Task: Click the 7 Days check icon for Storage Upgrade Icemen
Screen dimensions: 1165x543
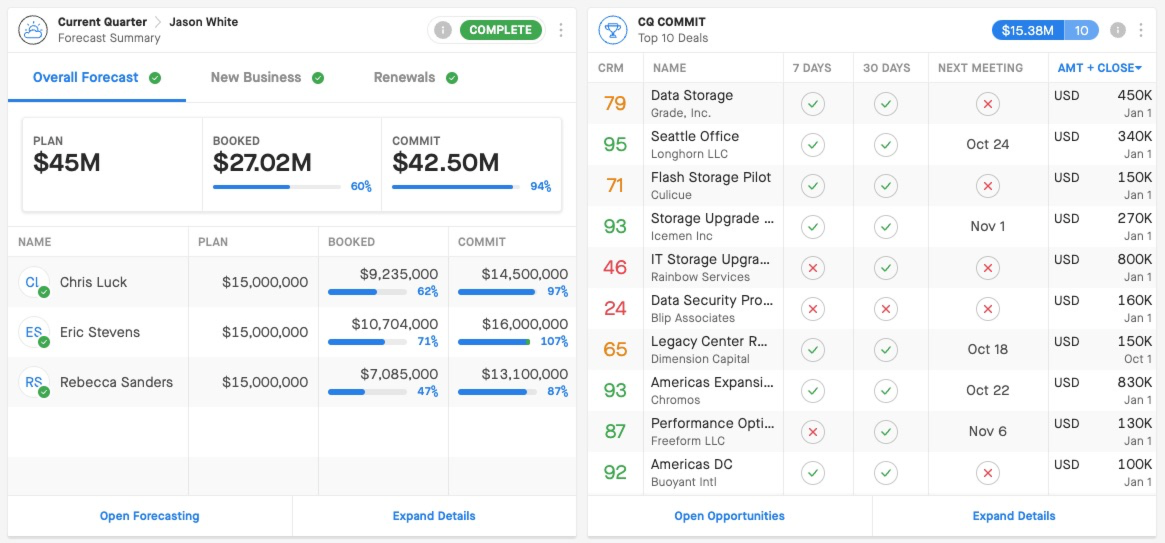Action: (813, 227)
